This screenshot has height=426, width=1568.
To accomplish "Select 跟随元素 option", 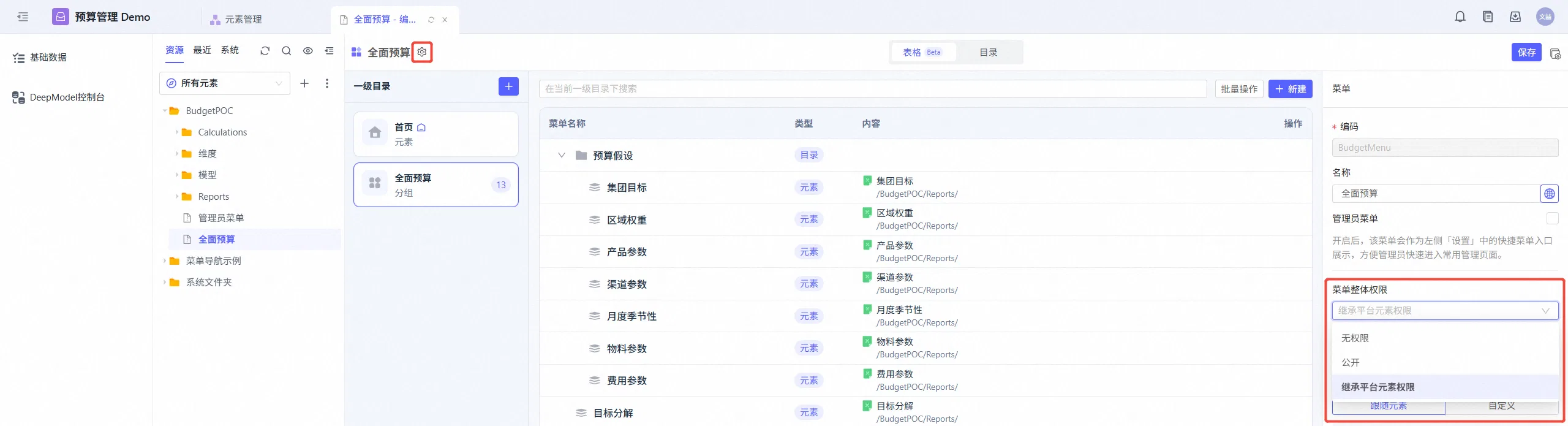I will point(1389,406).
